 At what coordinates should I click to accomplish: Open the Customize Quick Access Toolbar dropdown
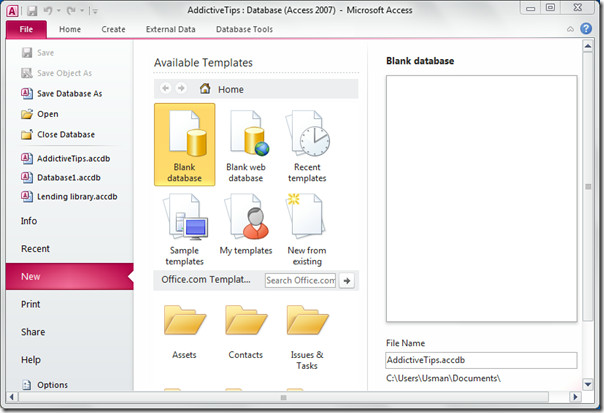click(95, 12)
